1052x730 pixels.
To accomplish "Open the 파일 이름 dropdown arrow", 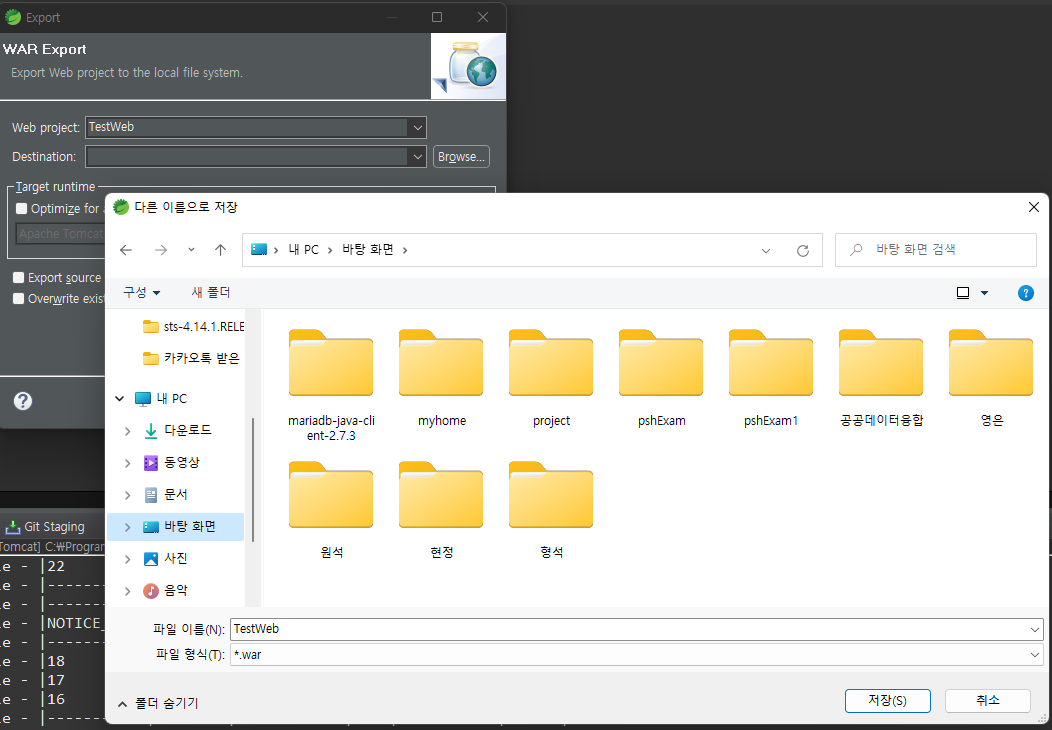I will [x=1035, y=629].
